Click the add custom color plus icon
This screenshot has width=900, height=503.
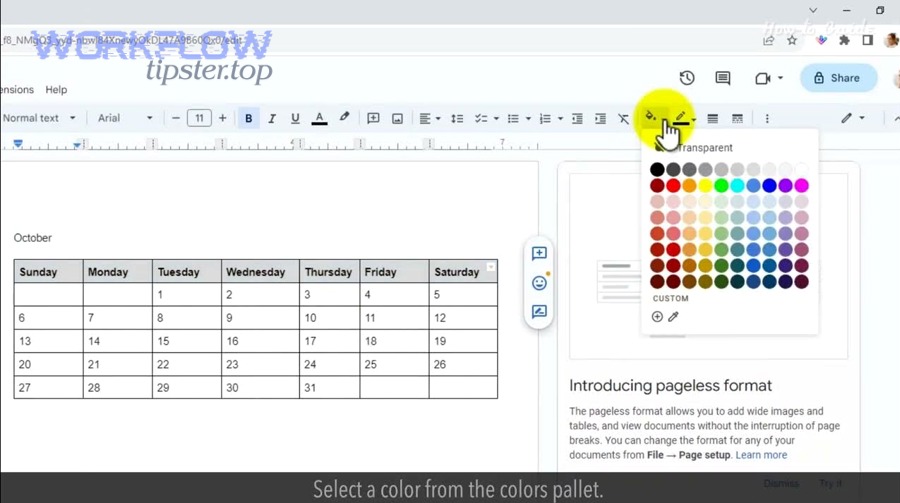coord(657,317)
